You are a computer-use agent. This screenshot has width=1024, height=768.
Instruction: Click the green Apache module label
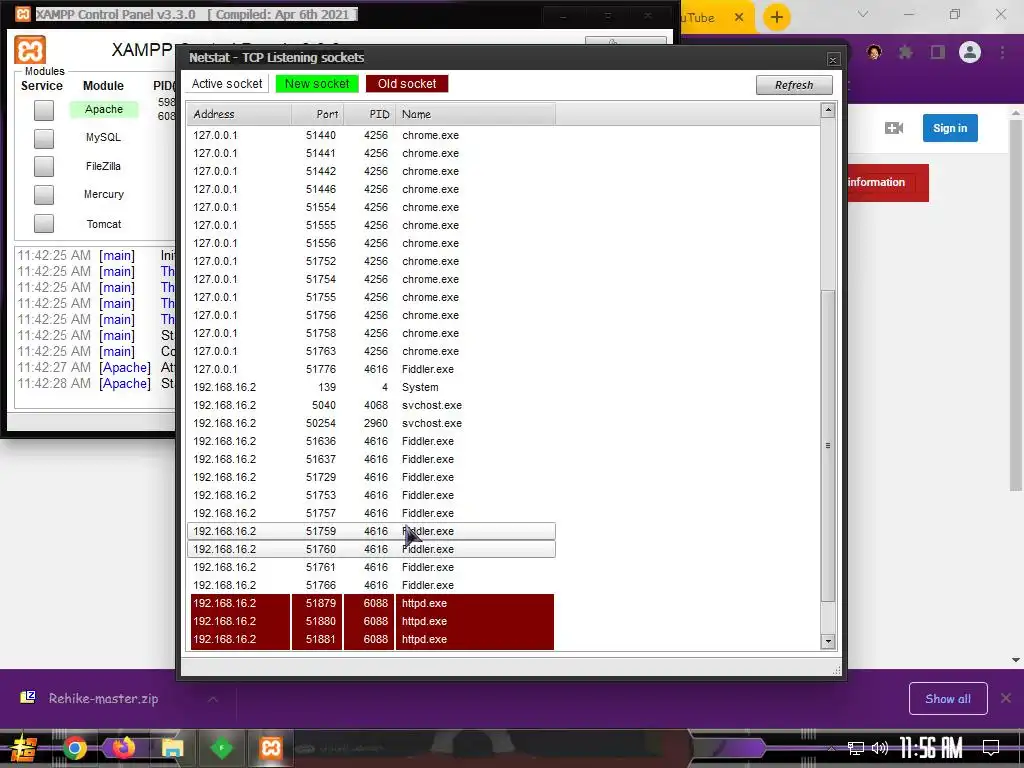(x=104, y=109)
